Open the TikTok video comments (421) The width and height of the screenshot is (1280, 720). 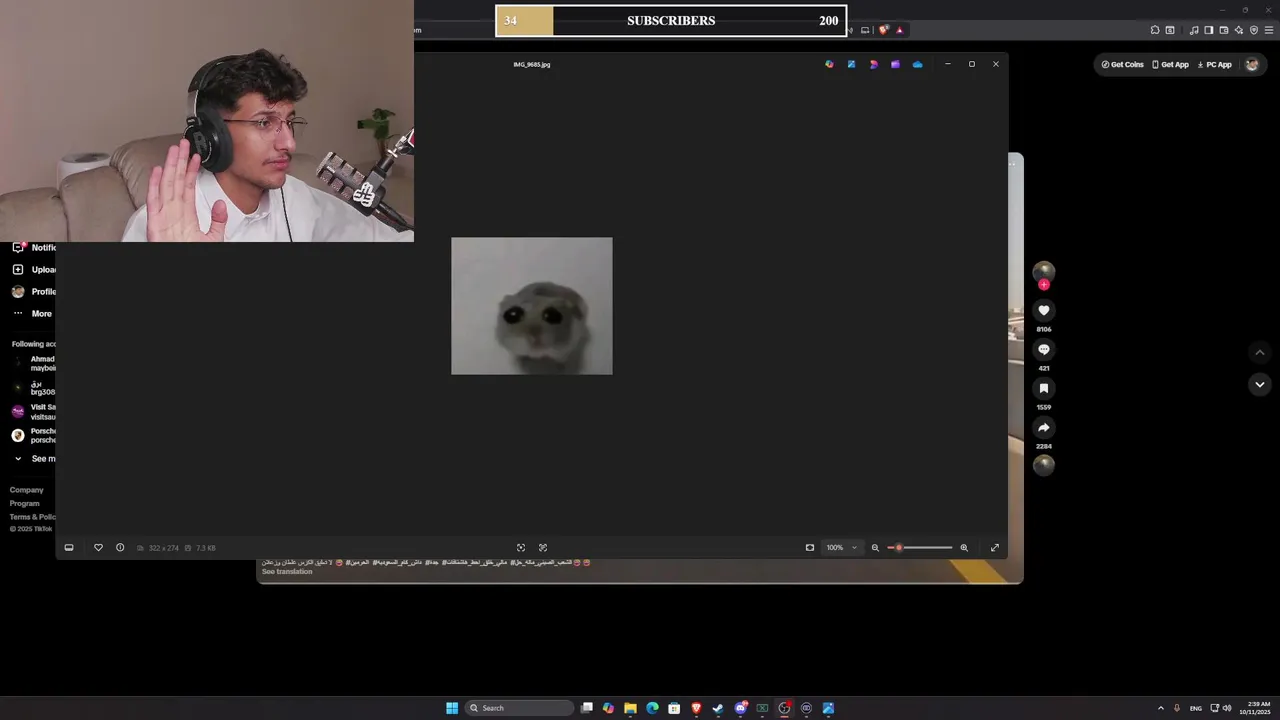click(x=1044, y=350)
